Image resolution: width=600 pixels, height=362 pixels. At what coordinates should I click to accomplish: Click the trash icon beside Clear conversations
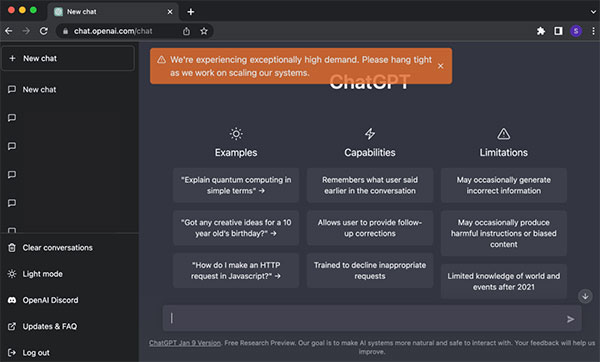(x=12, y=248)
